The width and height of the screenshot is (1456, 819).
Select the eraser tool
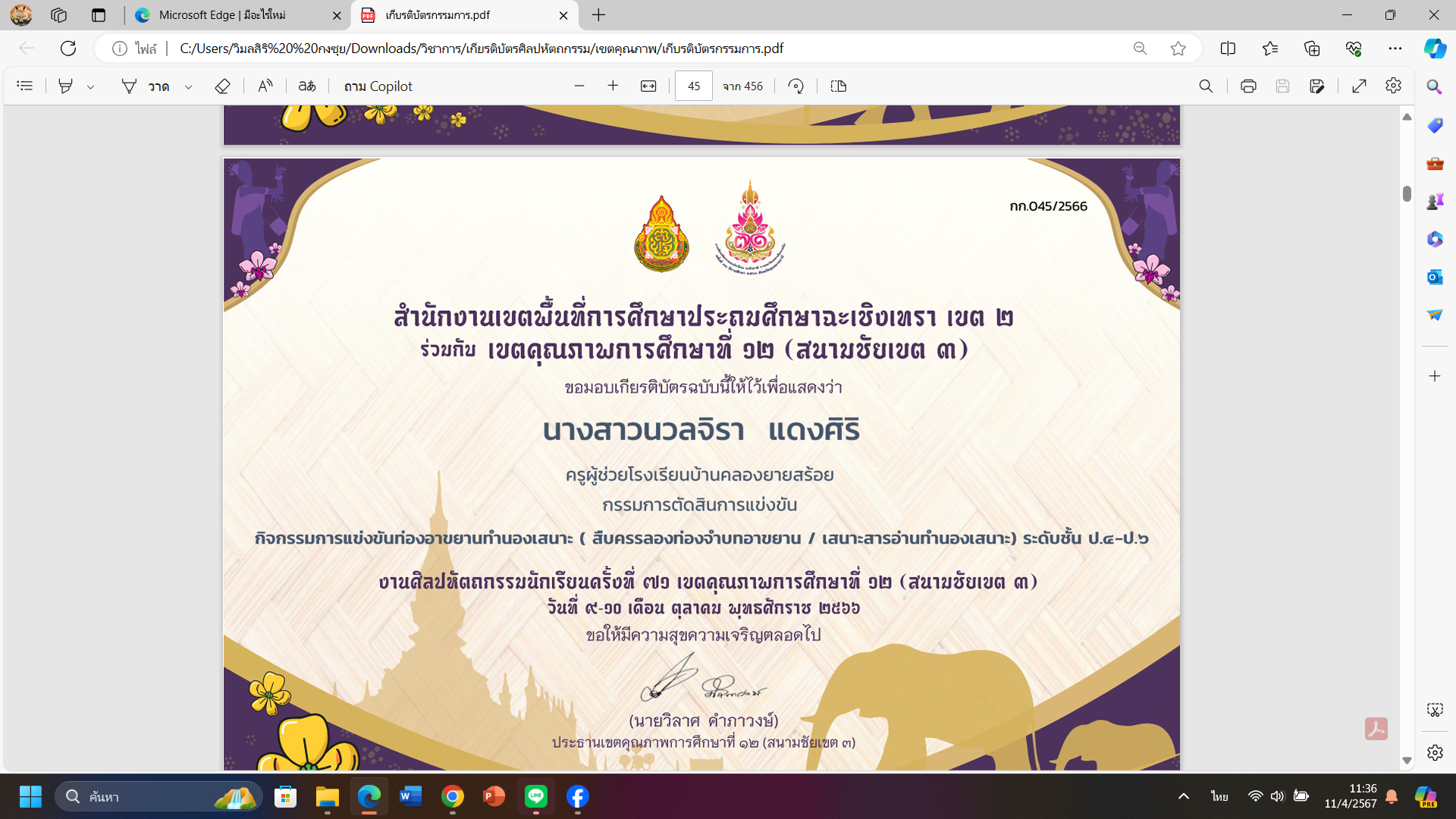click(222, 86)
